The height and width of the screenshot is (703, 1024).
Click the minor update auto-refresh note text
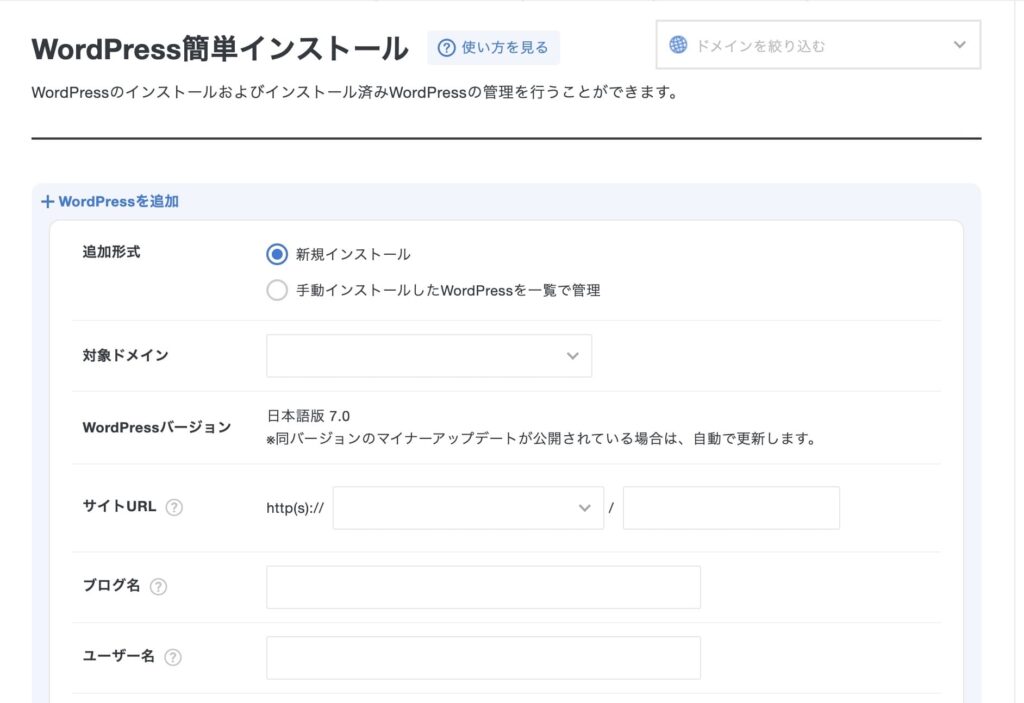pyautogui.click(x=541, y=438)
